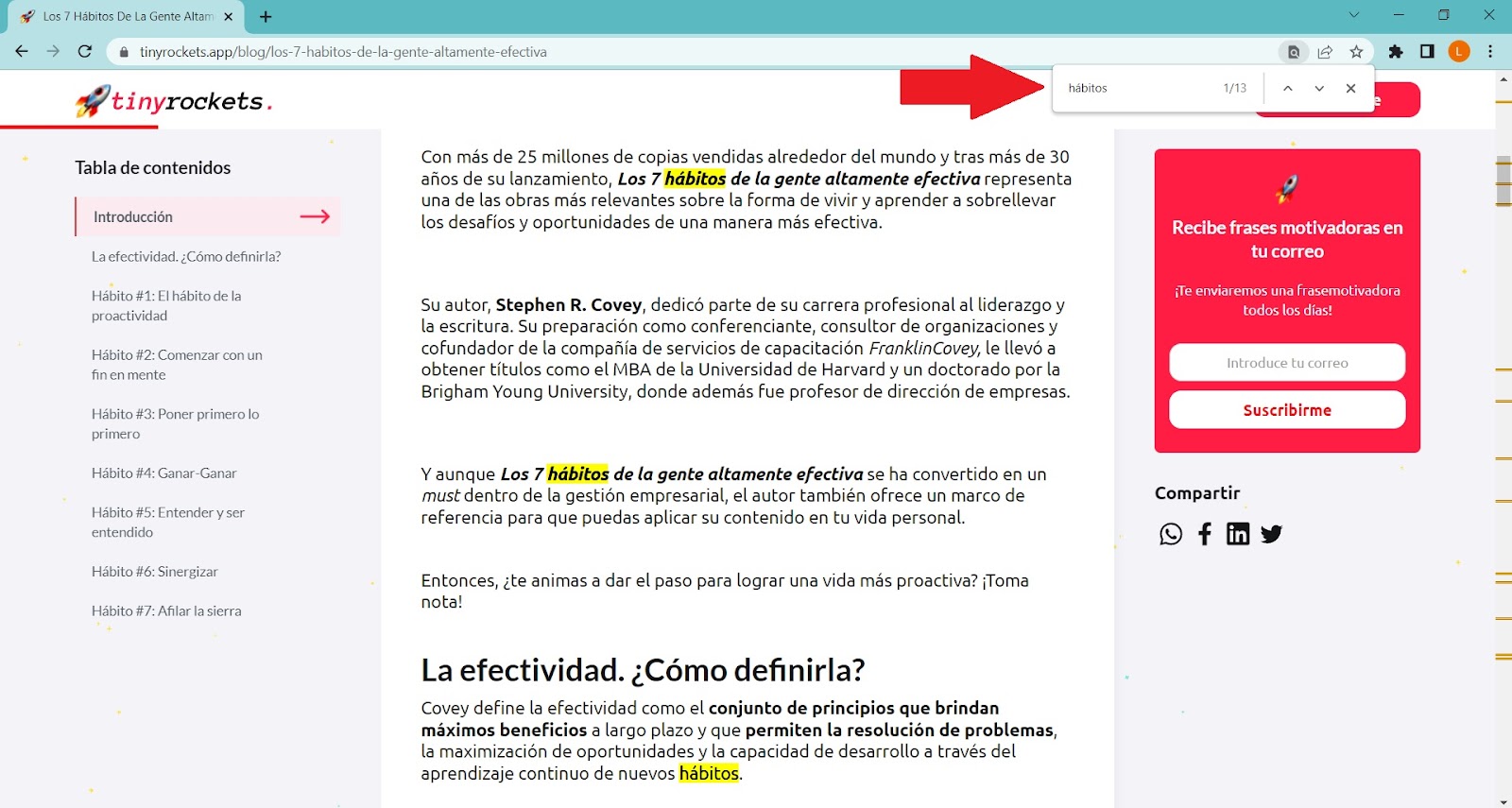The height and width of the screenshot is (808, 1512).
Task: Click the tinyrockets logo
Action: click(175, 100)
